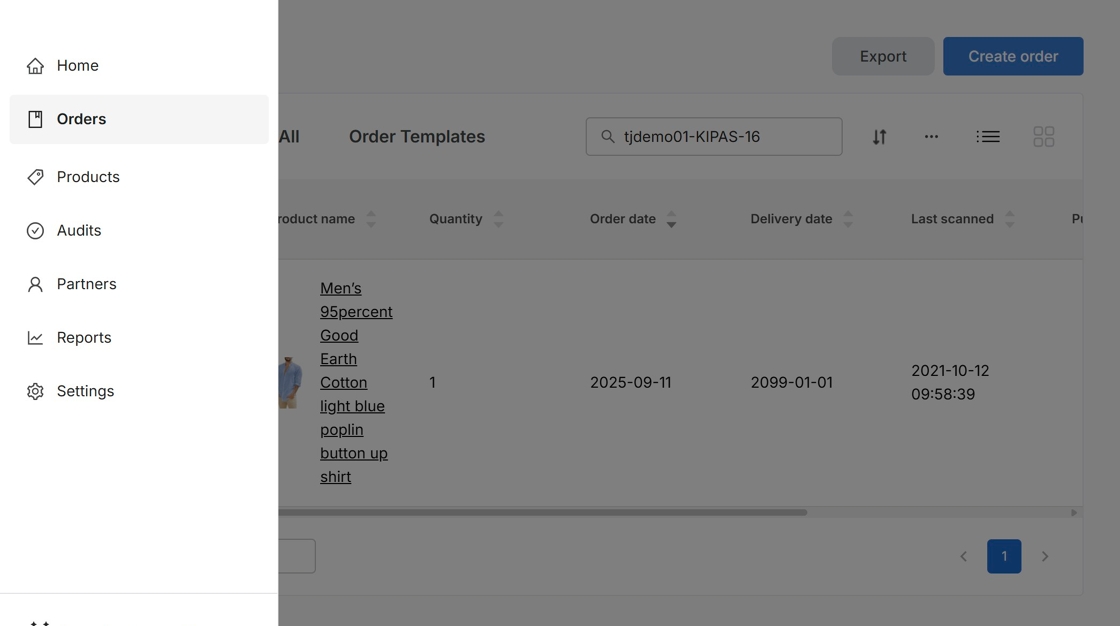
Task: Click the sort arrows toolbar icon
Action: pos(879,137)
